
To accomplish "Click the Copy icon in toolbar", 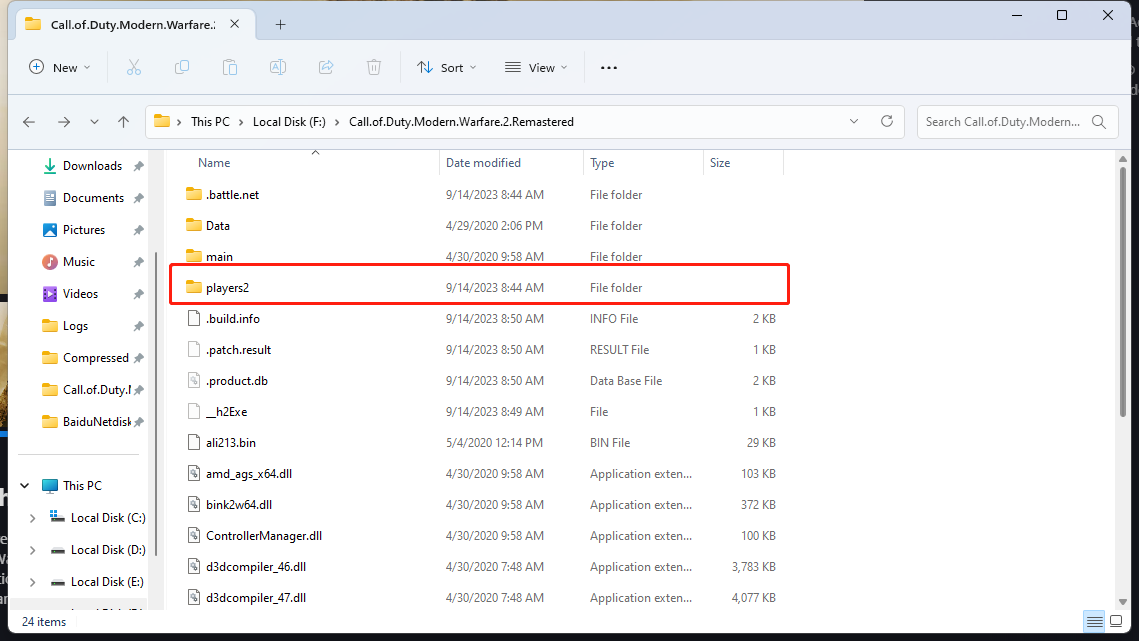I will (x=182, y=68).
